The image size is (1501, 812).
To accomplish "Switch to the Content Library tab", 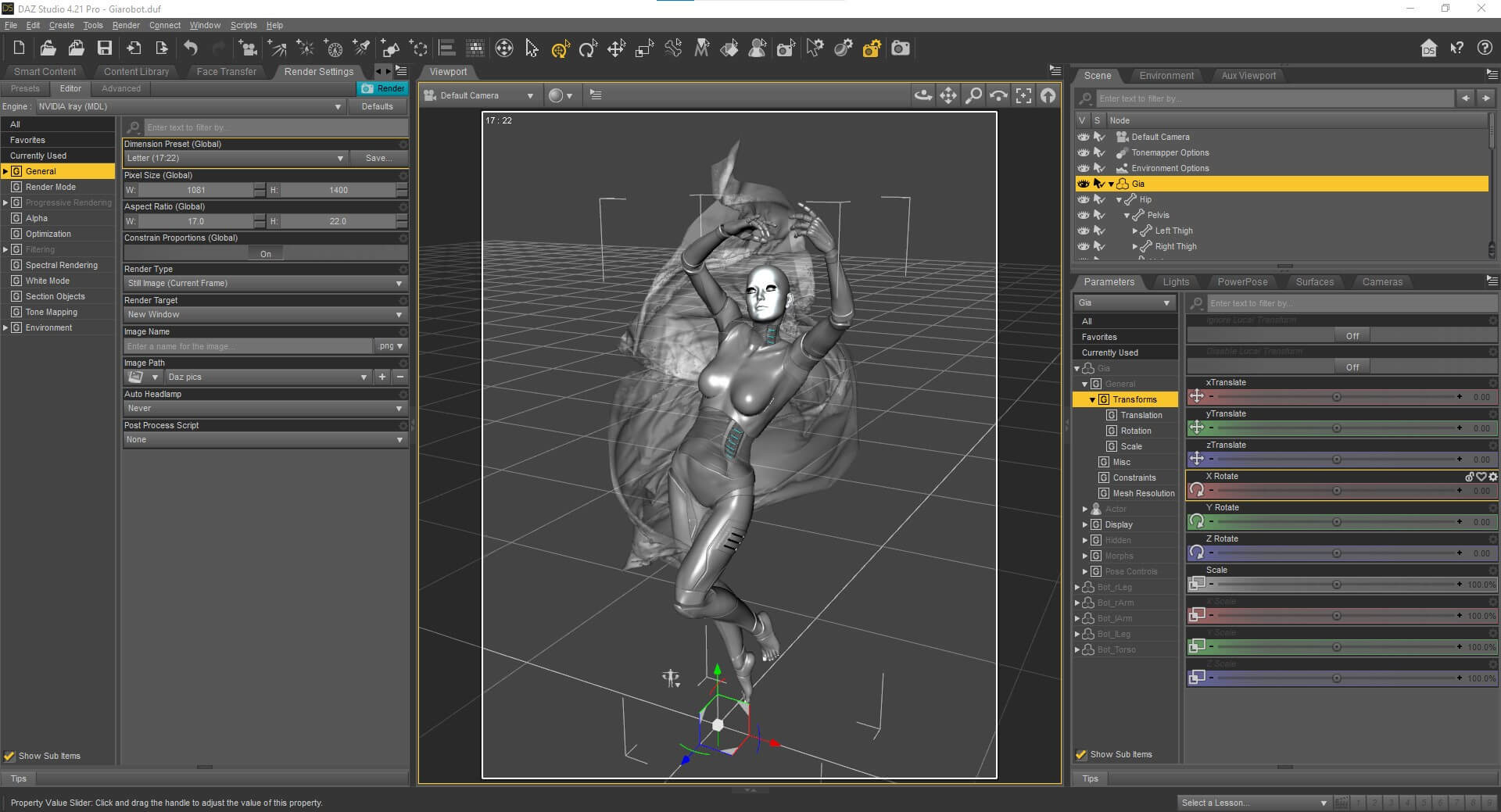I will [136, 71].
